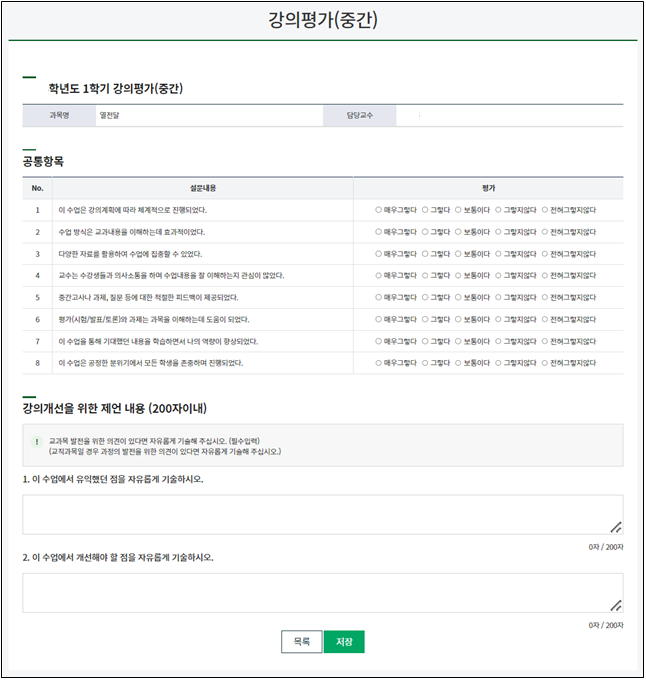Choose '전혀그렇지않다' for question 5
Viewport: 646px width, 680px height.
coord(545,297)
